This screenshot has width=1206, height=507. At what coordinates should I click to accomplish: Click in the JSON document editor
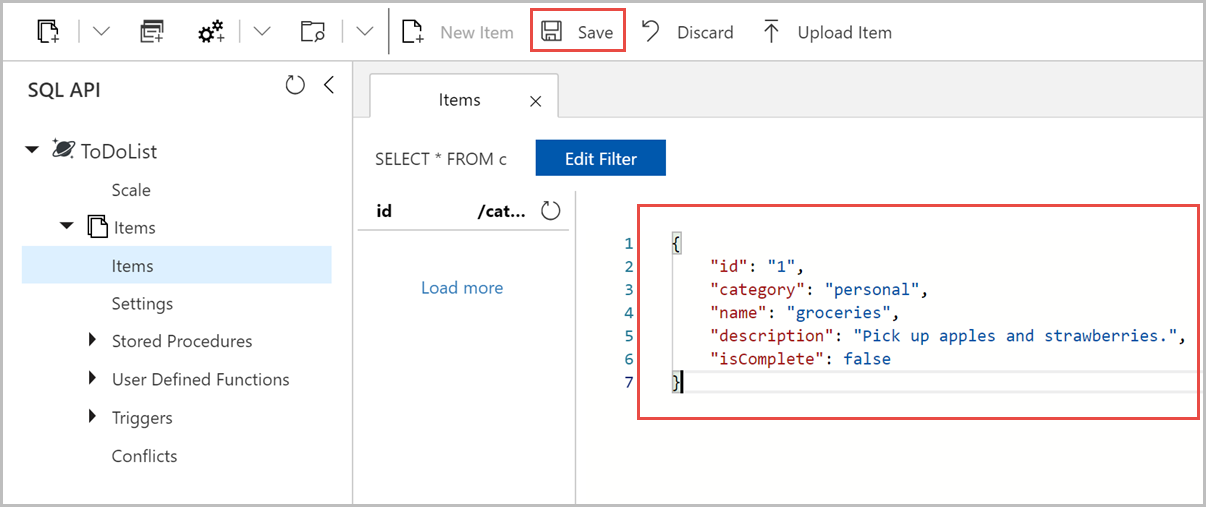tap(917, 312)
